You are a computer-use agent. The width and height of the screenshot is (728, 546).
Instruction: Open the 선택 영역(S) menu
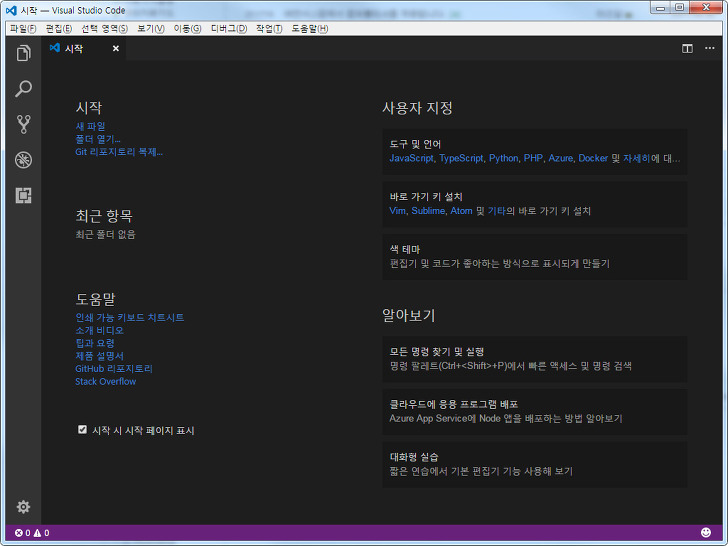tap(104, 29)
